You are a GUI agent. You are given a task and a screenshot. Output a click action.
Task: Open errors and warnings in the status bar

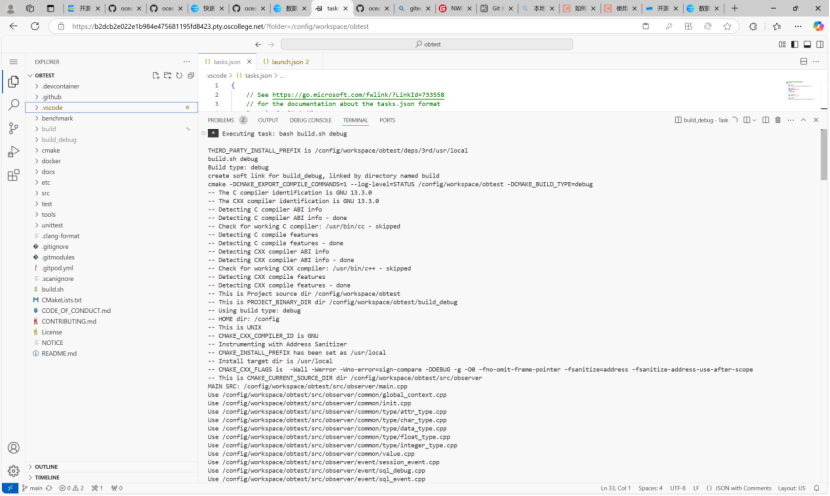click(71, 488)
